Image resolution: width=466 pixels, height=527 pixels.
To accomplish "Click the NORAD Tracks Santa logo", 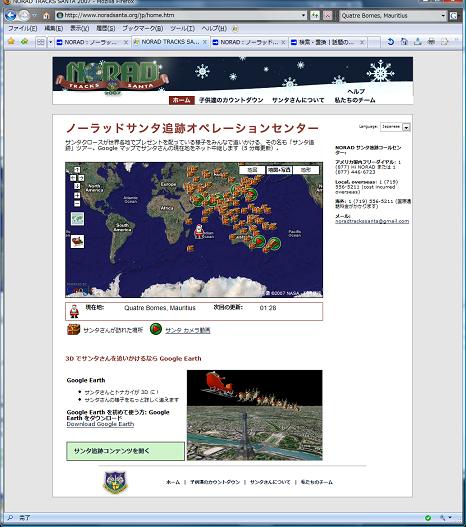I will [x=113, y=77].
